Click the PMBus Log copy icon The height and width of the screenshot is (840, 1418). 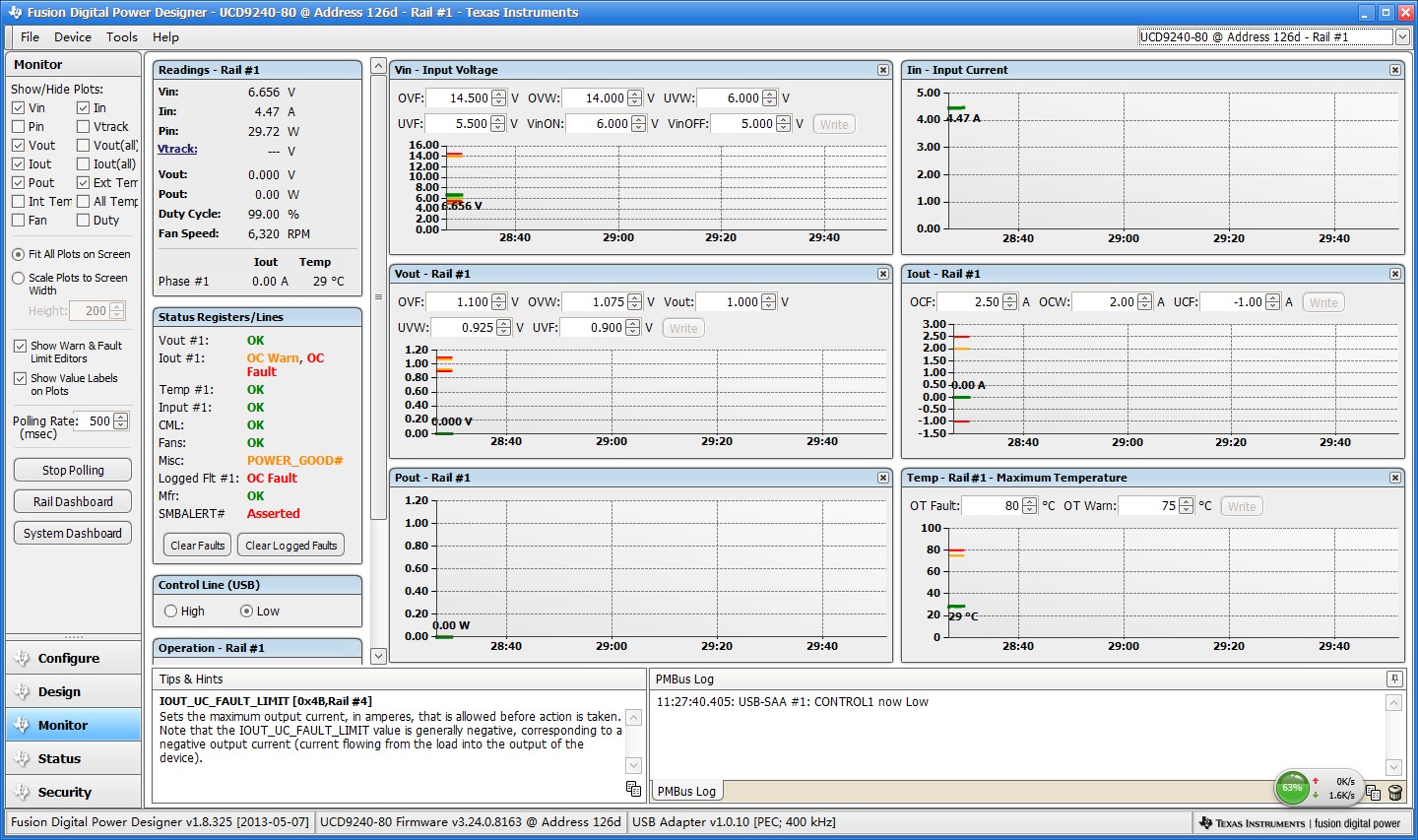tap(1373, 793)
